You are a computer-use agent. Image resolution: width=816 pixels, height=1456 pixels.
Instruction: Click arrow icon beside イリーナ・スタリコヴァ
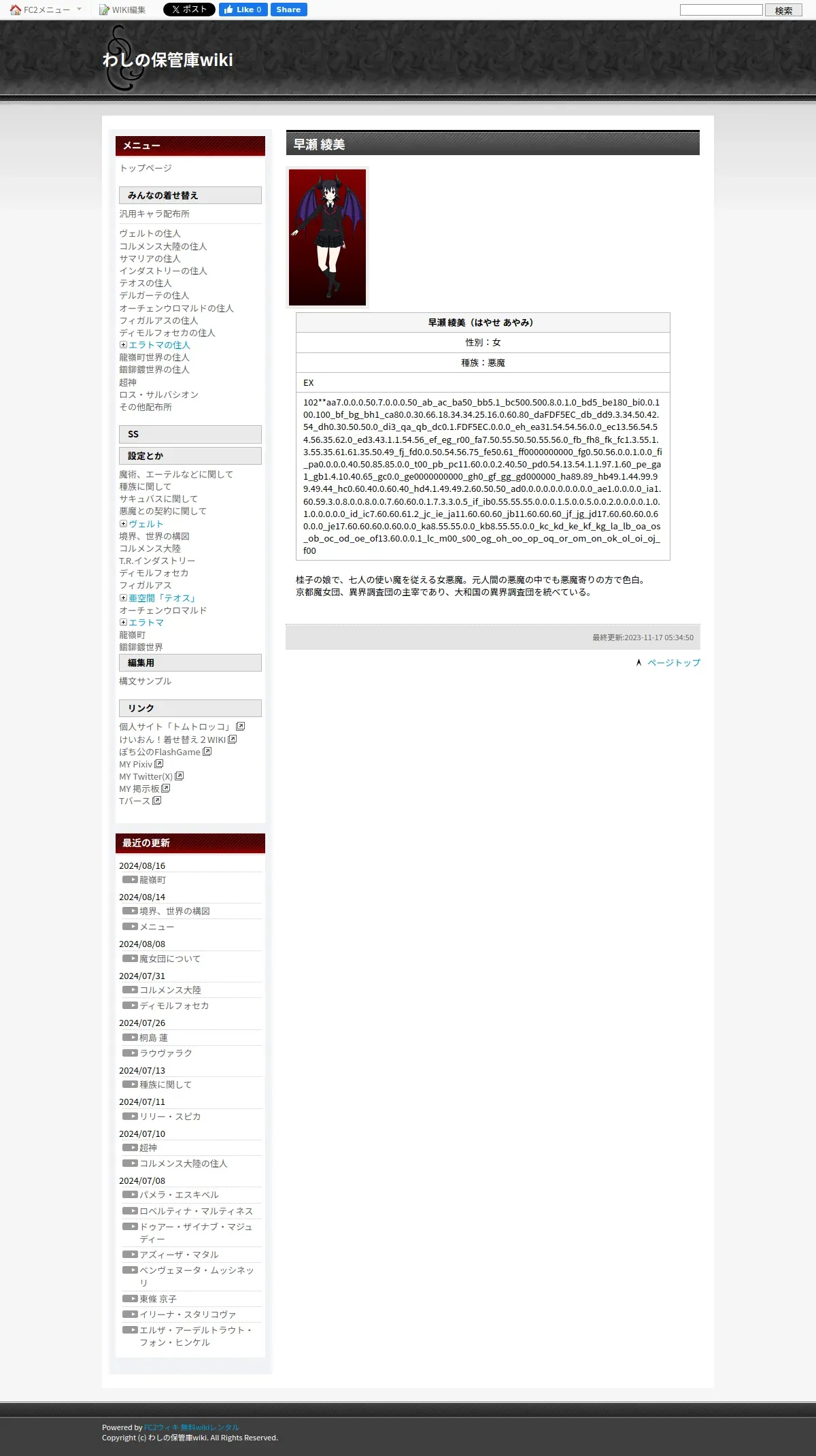(x=130, y=1314)
